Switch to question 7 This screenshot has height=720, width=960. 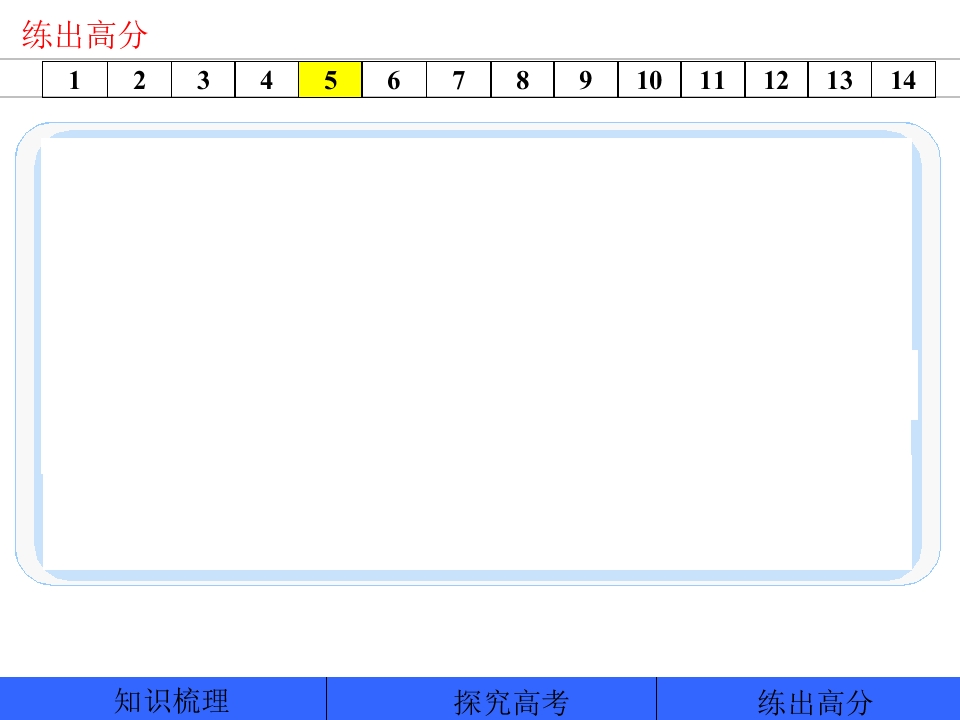(459, 80)
